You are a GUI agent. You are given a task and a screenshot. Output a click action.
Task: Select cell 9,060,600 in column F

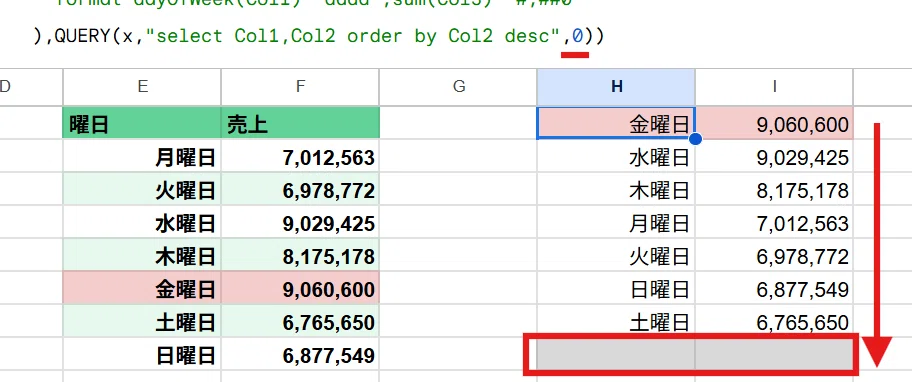[300, 289]
